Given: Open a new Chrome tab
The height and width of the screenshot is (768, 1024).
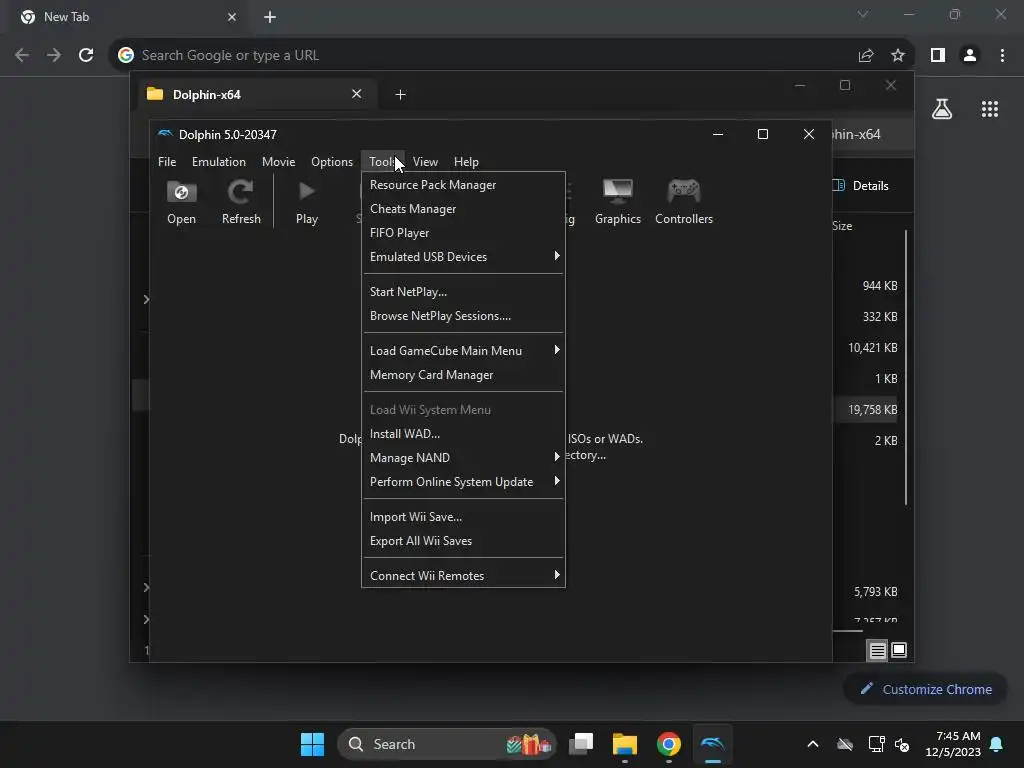Looking at the screenshot, I should (270, 17).
